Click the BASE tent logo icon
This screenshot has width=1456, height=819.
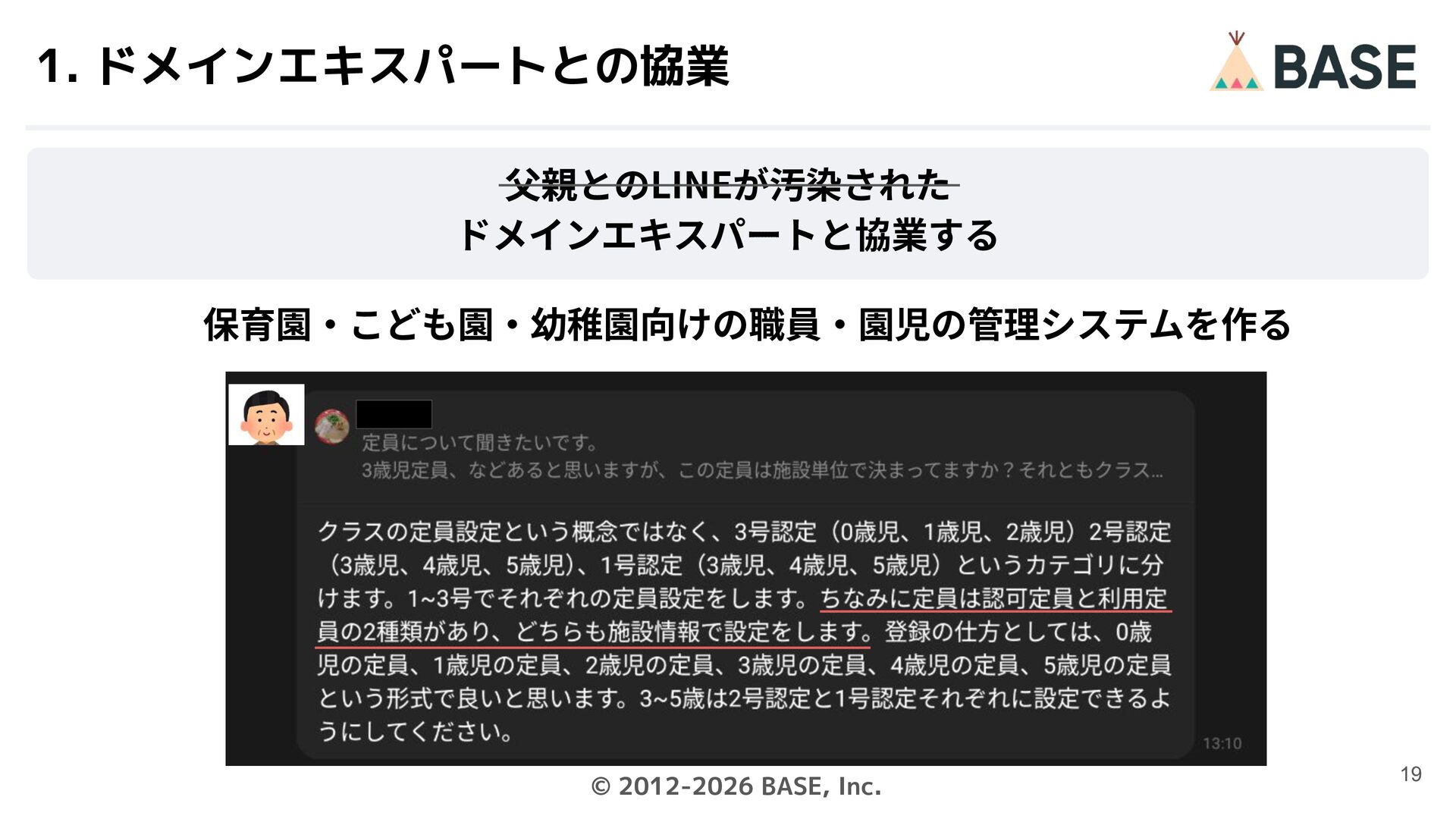(1236, 62)
